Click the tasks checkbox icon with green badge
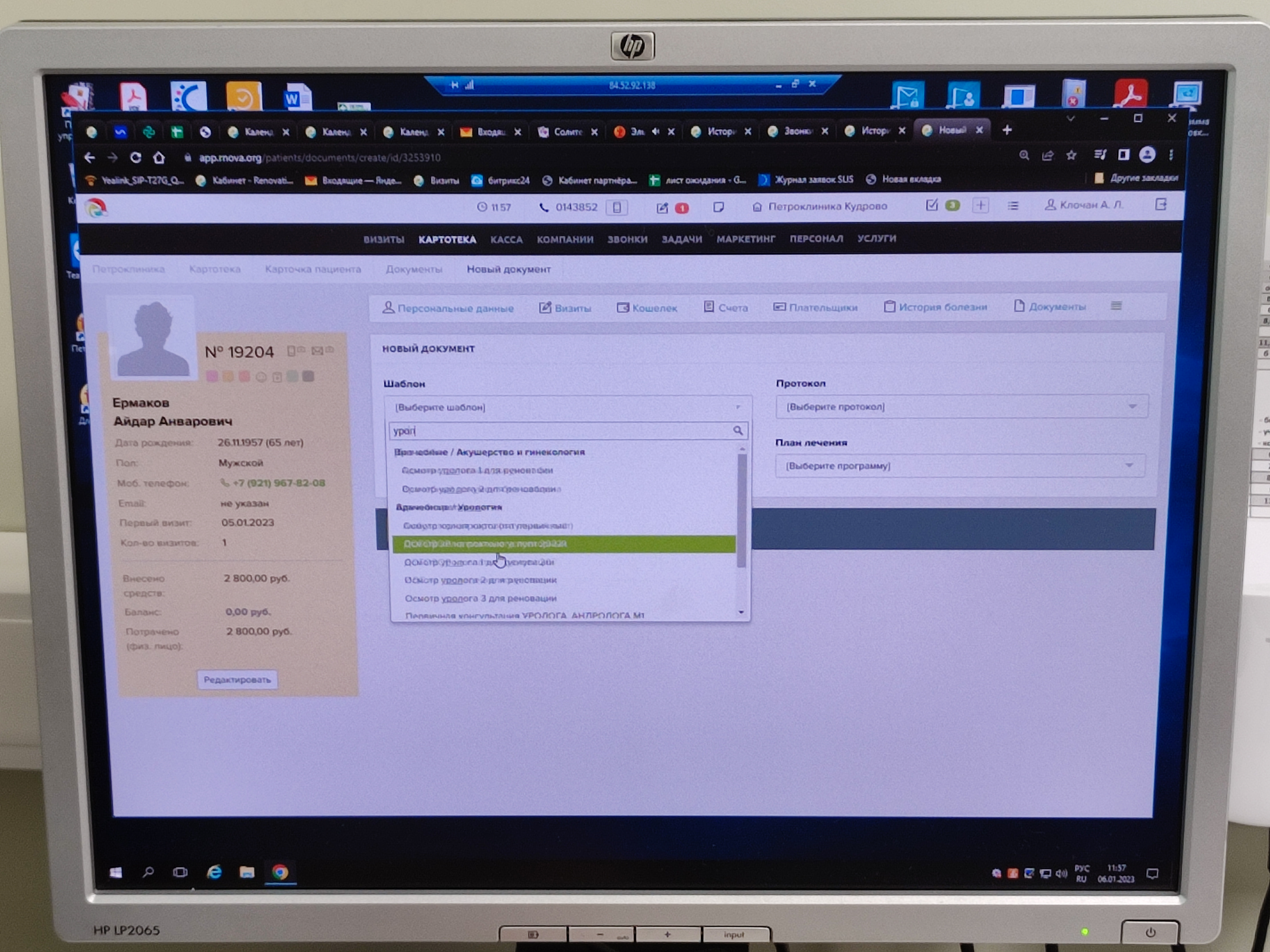Screen dimensions: 1270x952 pyautogui.click(x=932, y=205)
